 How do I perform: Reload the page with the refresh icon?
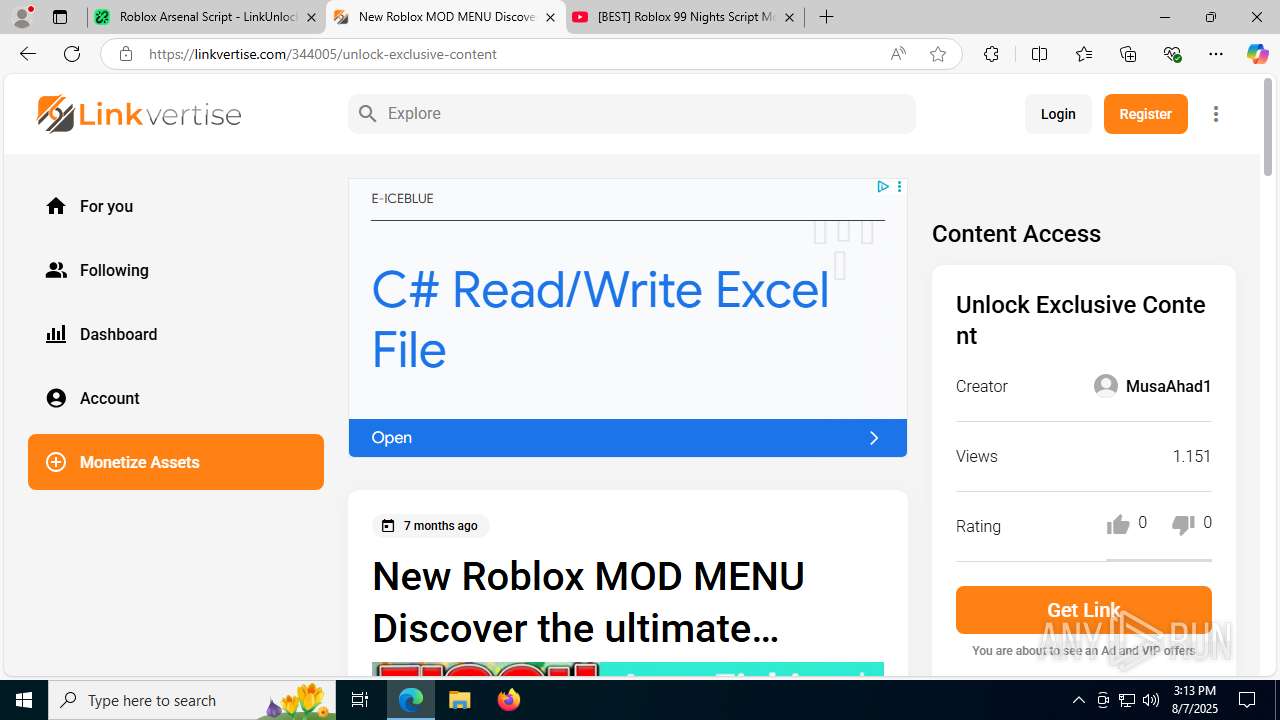point(72,54)
